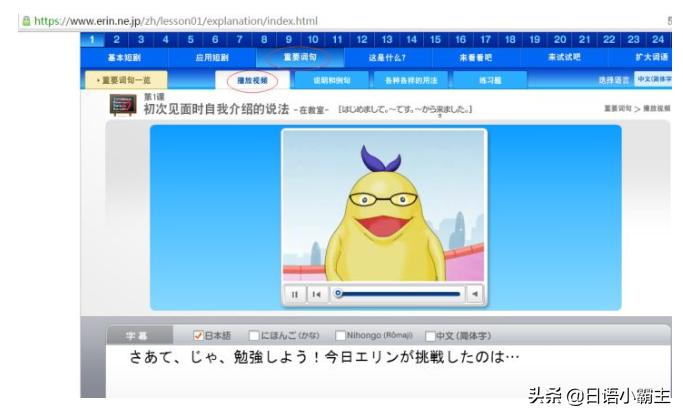Screen dimensions: 683x417
Task: Go to lesson 8
Action: (x=264, y=40)
